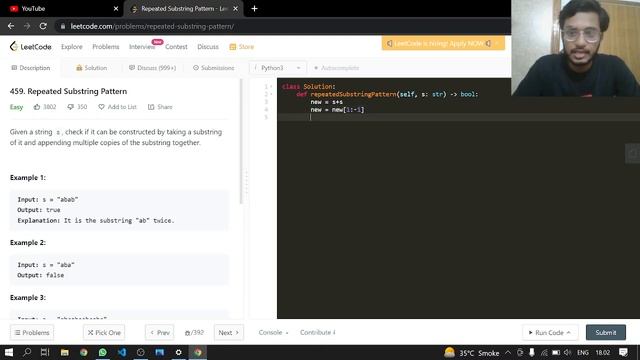Open the Python3 language dropdown
This screenshot has width=640, height=360.
(277, 68)
